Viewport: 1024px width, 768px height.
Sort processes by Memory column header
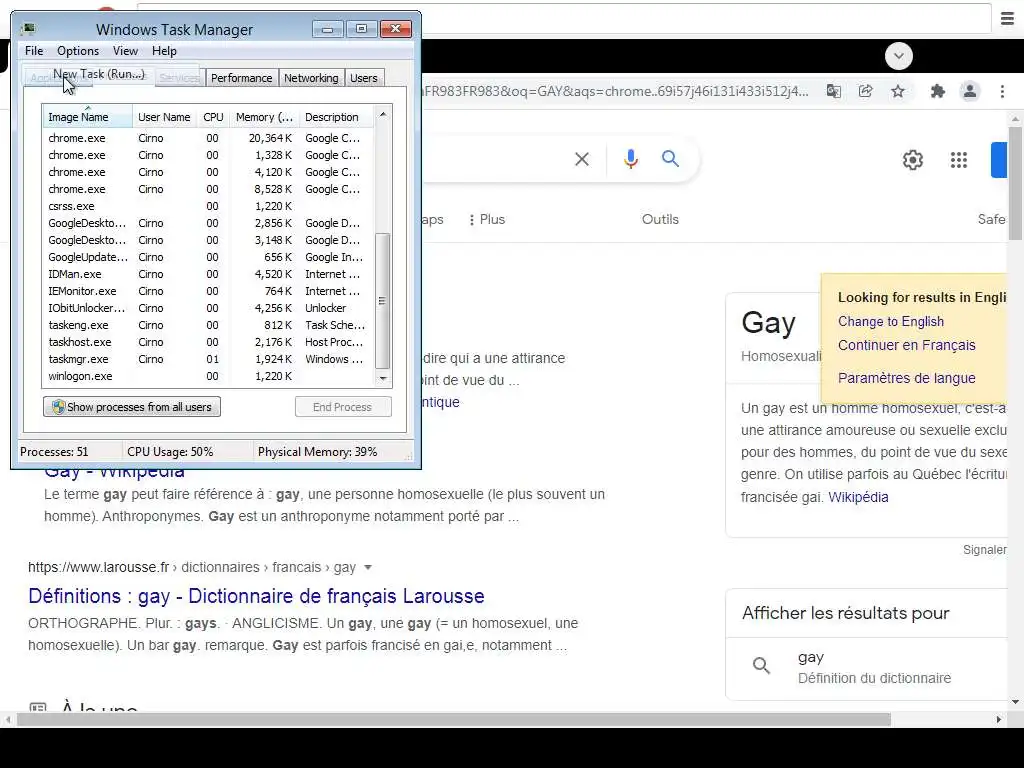pyautogui.click(x=264, y=117)
